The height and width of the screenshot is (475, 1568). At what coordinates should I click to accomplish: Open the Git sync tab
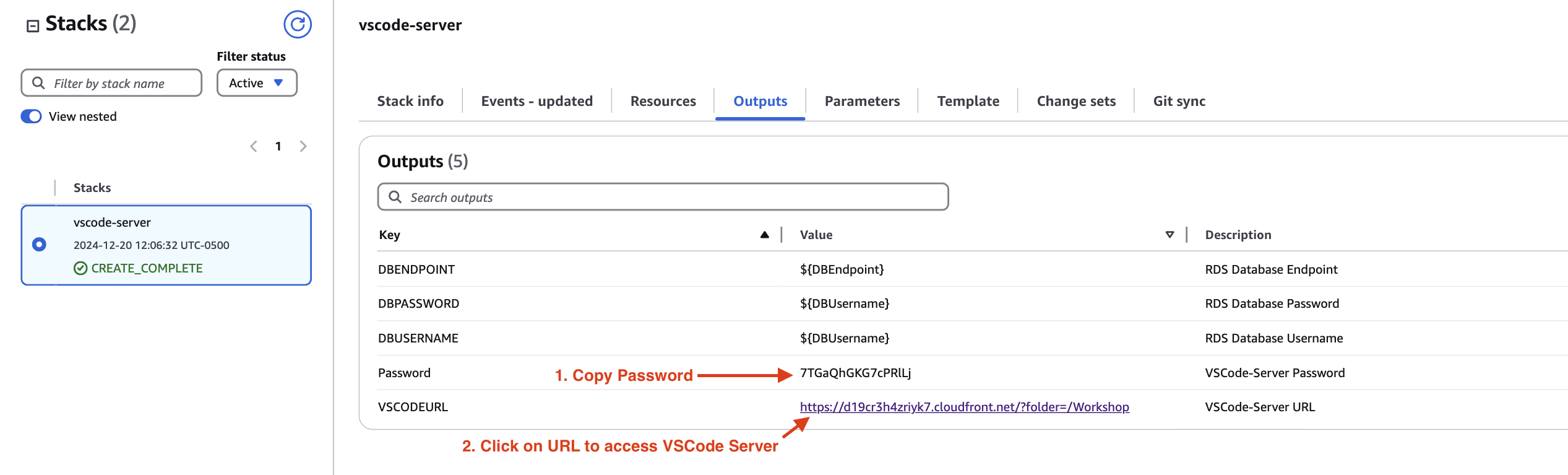[1178, 100]
